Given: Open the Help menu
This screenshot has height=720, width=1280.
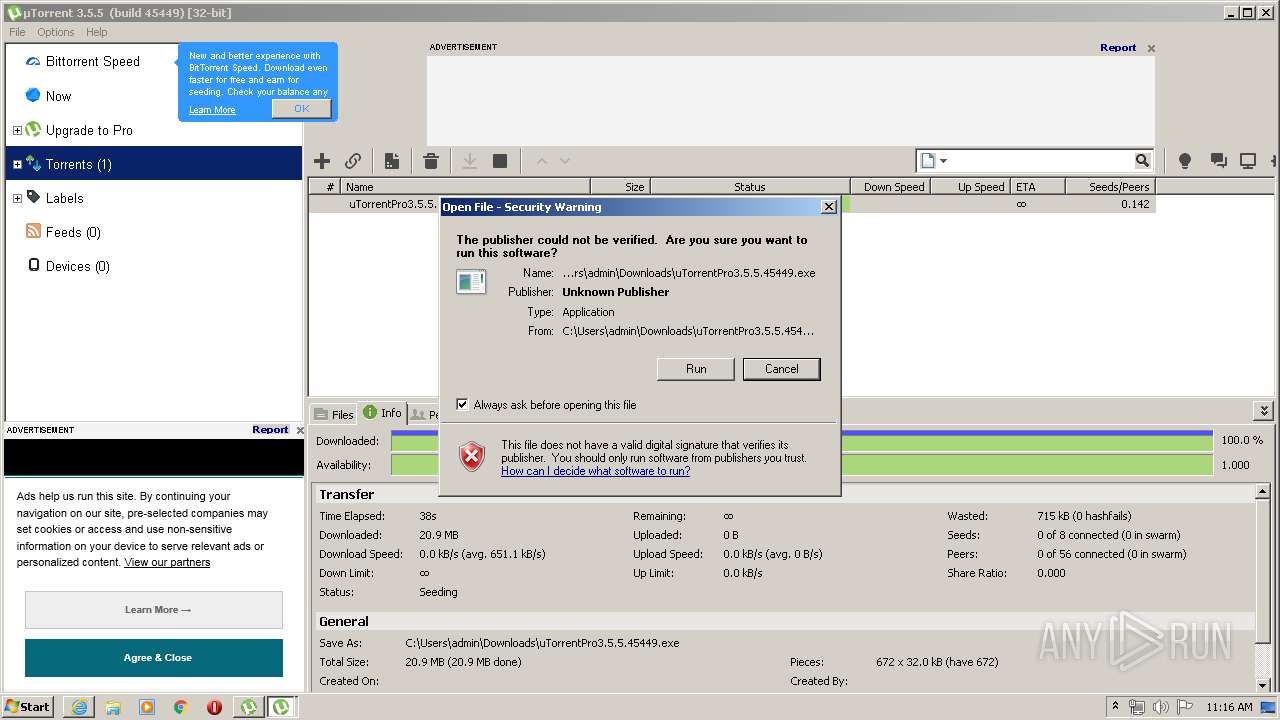Looking at the screenshot, I should 96,32.
